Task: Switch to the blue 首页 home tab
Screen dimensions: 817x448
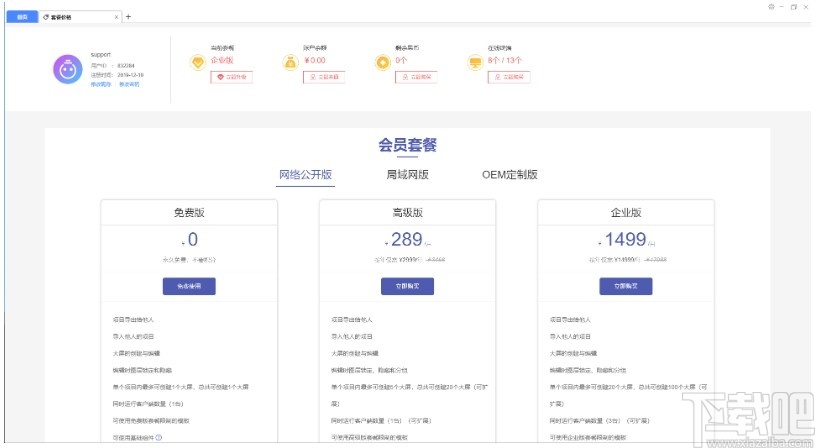Action: (x=22, y=17)
